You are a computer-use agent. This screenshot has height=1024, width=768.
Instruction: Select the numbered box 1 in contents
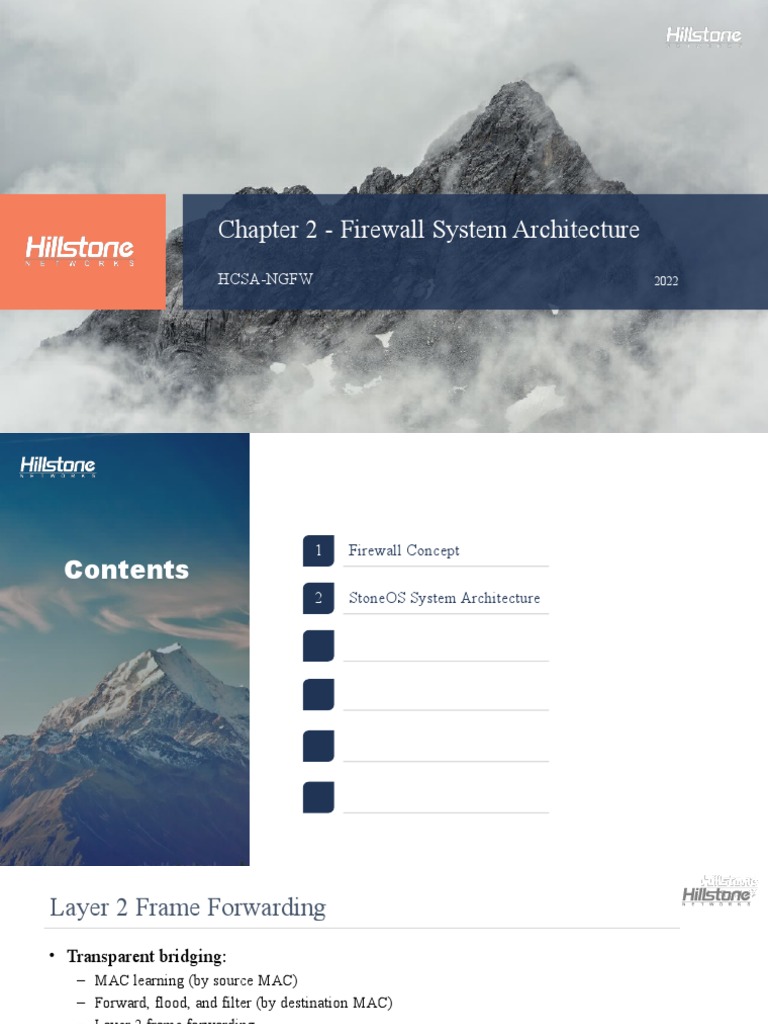318,551
